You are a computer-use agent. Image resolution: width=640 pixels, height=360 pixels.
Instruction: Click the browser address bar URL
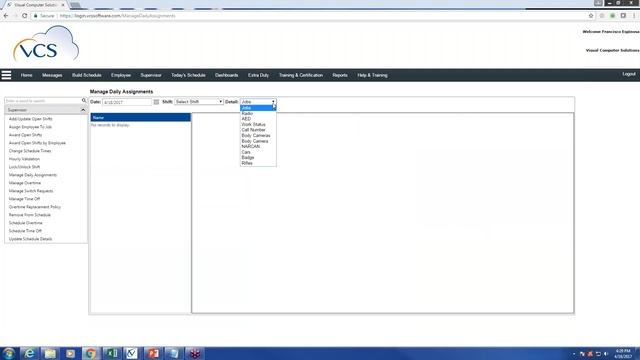[x=118, y=16]
